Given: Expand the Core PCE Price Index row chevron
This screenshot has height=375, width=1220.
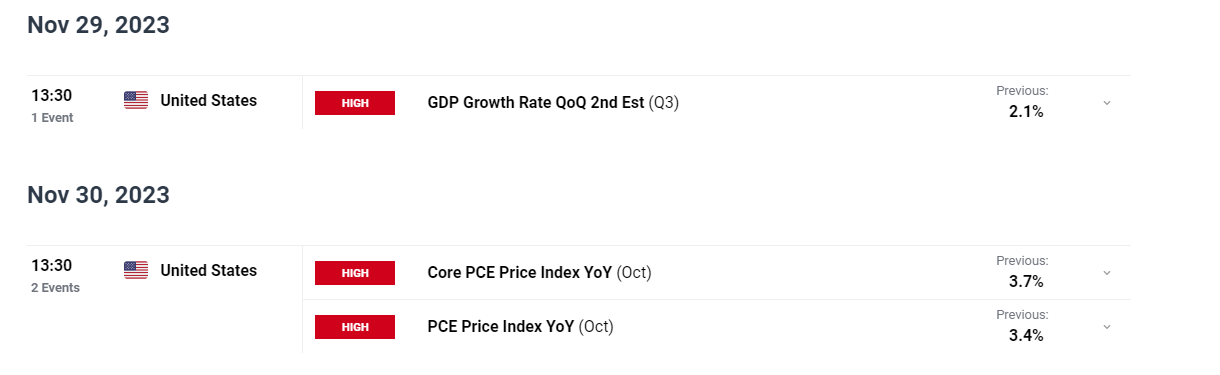Looking at the screenshot, I should (1106, 273).
